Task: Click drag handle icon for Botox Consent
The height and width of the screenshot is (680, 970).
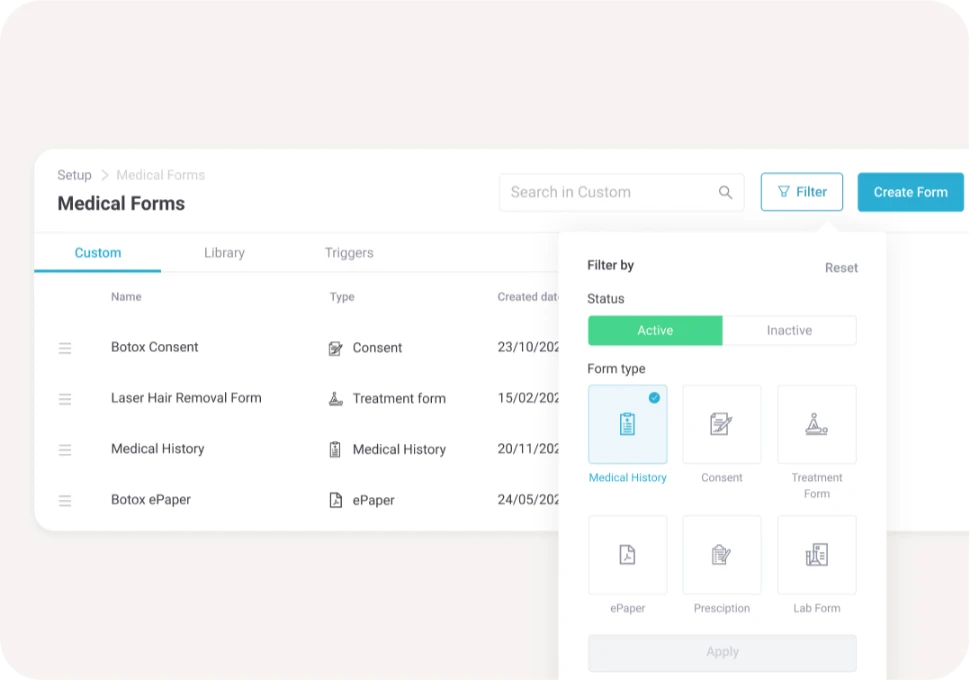Action: (x=65, y=348)
